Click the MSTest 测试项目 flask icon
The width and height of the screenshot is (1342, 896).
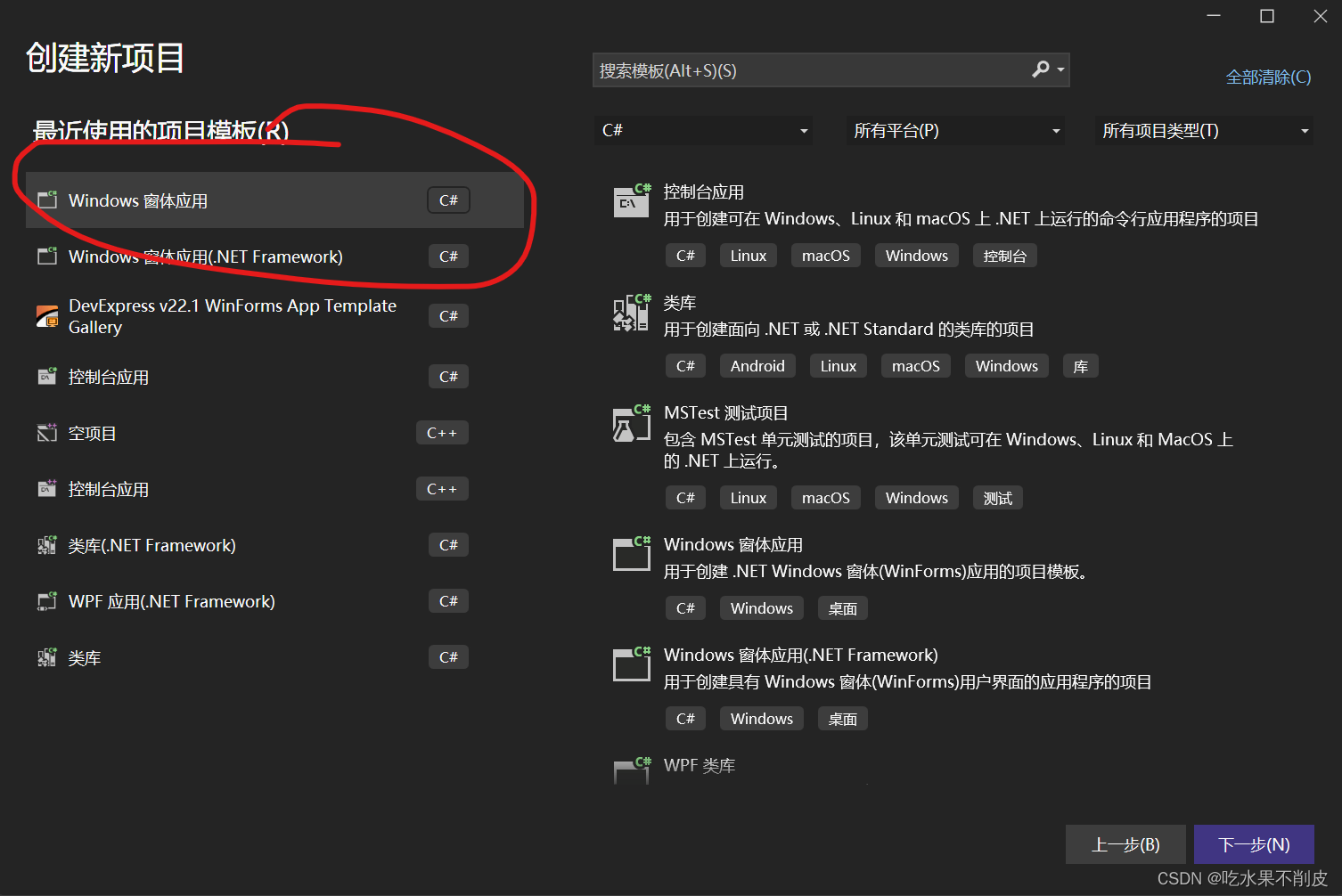click(x=632, y=423)
